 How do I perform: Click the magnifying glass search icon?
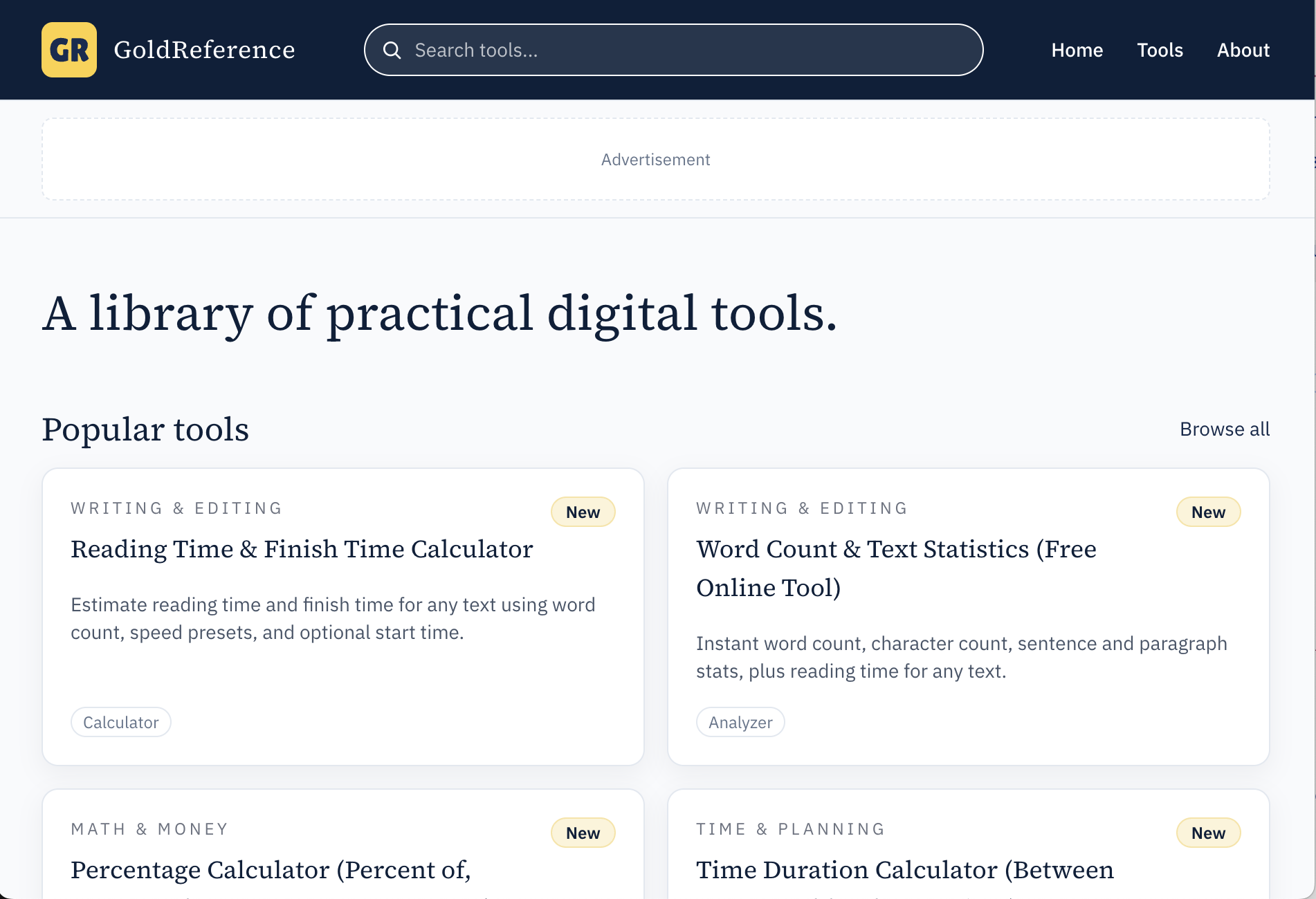pos(392,50)
